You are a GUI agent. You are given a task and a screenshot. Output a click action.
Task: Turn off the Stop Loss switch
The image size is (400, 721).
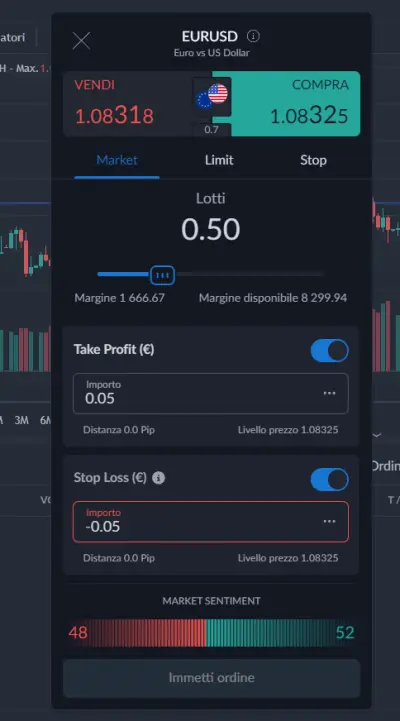point(330,480)
